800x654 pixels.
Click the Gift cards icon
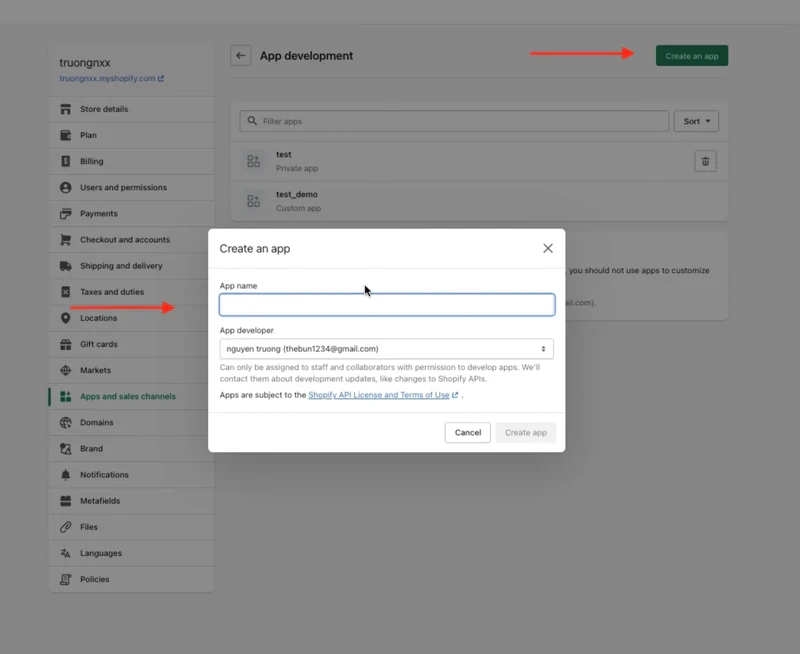(x=65, y=344)
